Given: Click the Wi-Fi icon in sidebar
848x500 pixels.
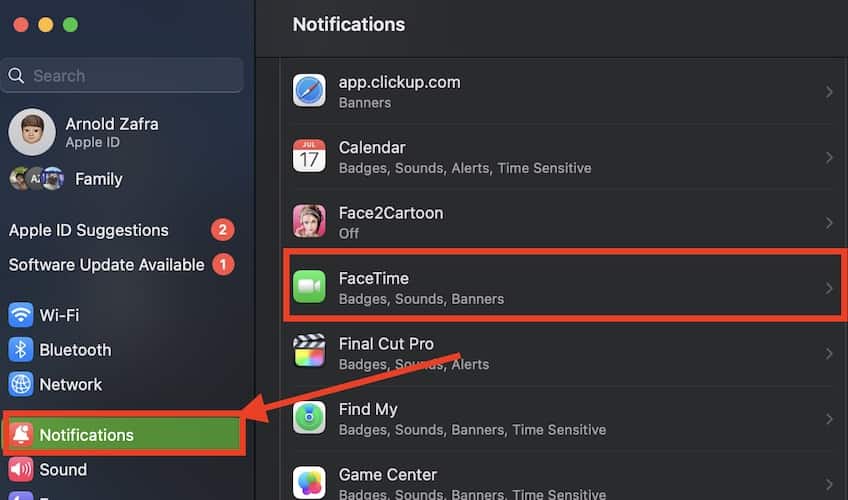Looking at the screenshot, I should point(21,315).
